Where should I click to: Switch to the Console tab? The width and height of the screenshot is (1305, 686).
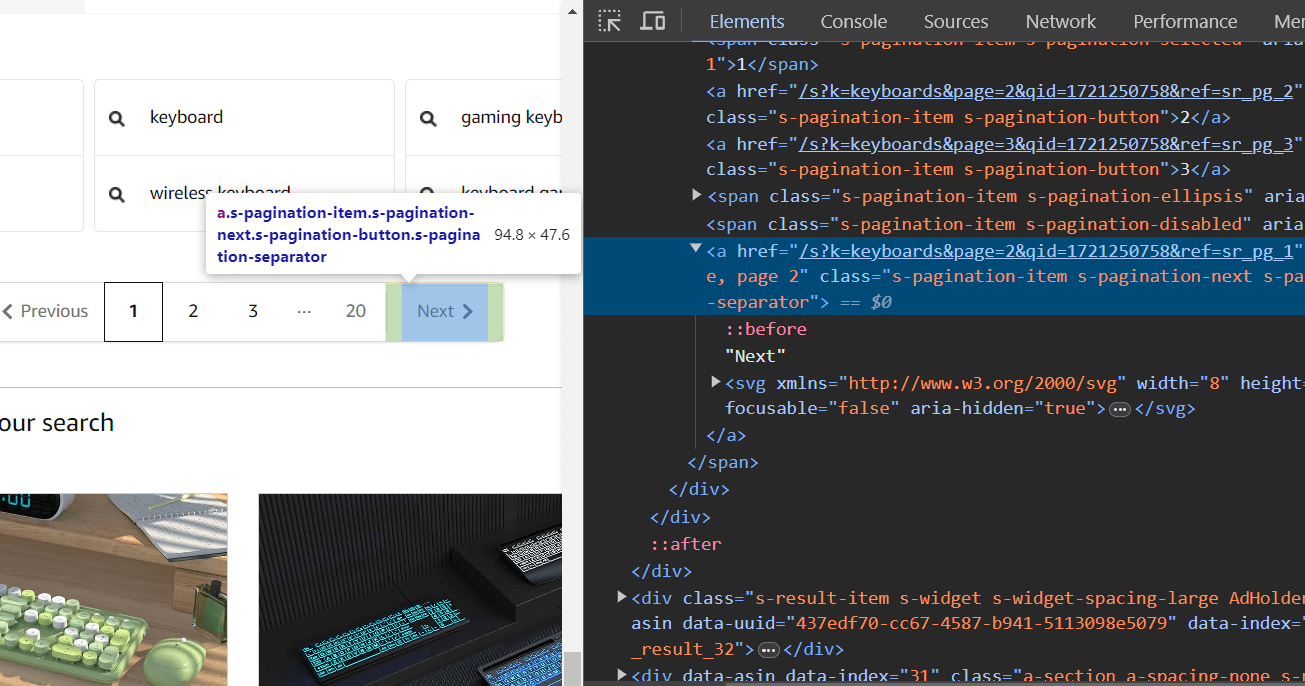click(853, 21)
